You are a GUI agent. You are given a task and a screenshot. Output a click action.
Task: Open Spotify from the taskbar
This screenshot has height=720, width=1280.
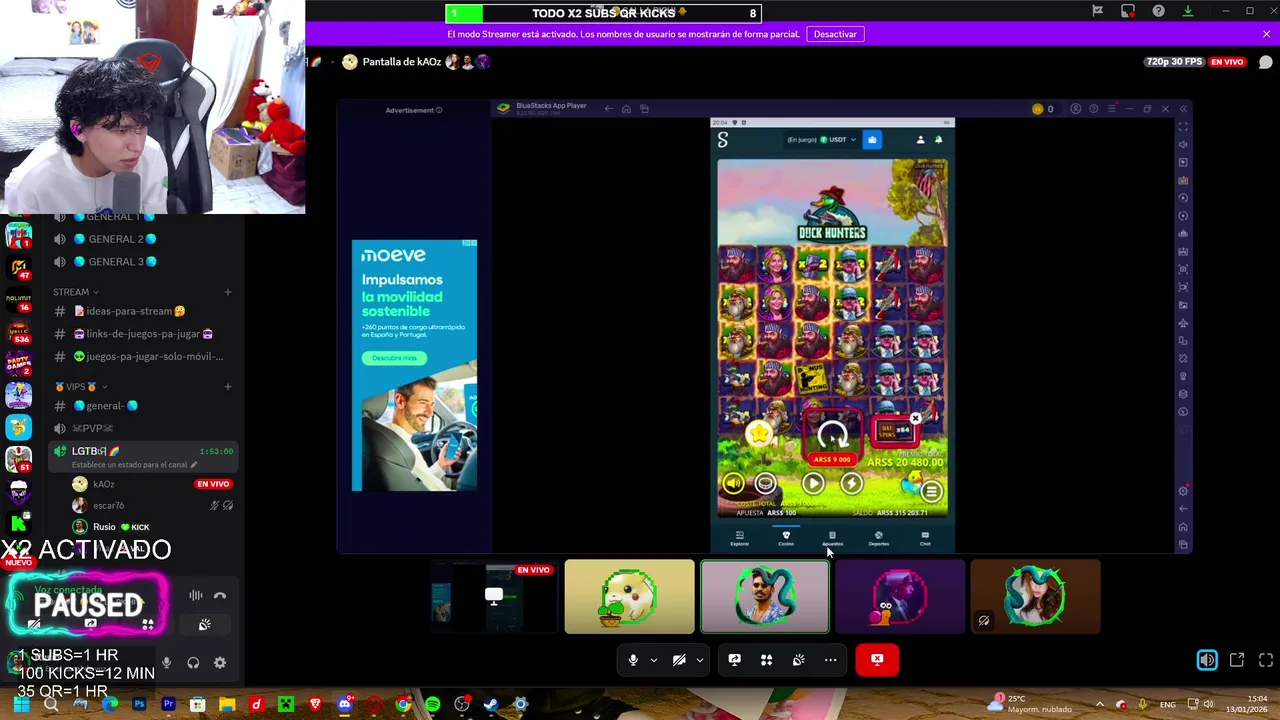(432, 705)
